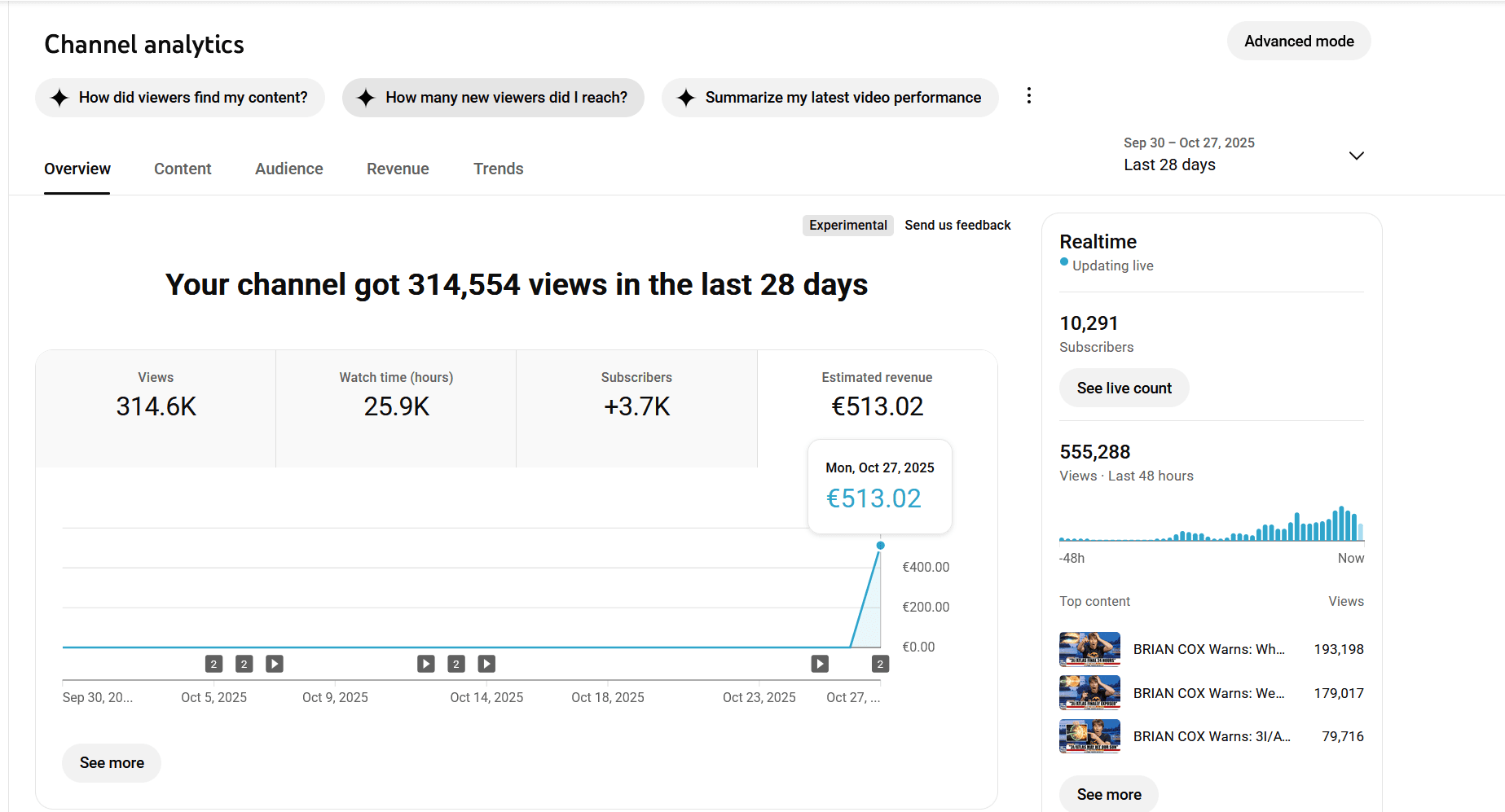Open the Audience tab
1505x812 pixels.
pos(288,169)
